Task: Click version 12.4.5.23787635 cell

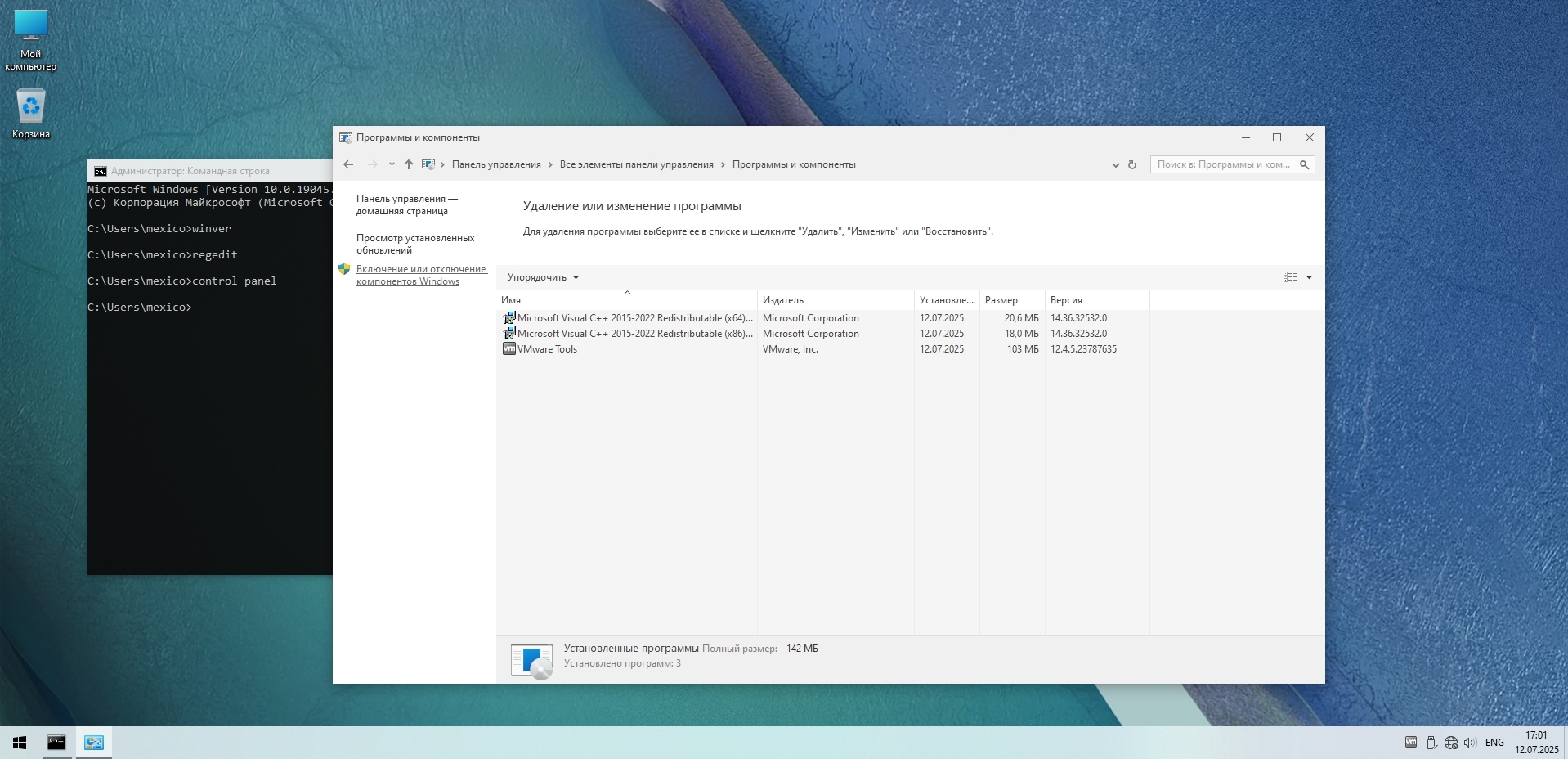Action: (1083, 349)
